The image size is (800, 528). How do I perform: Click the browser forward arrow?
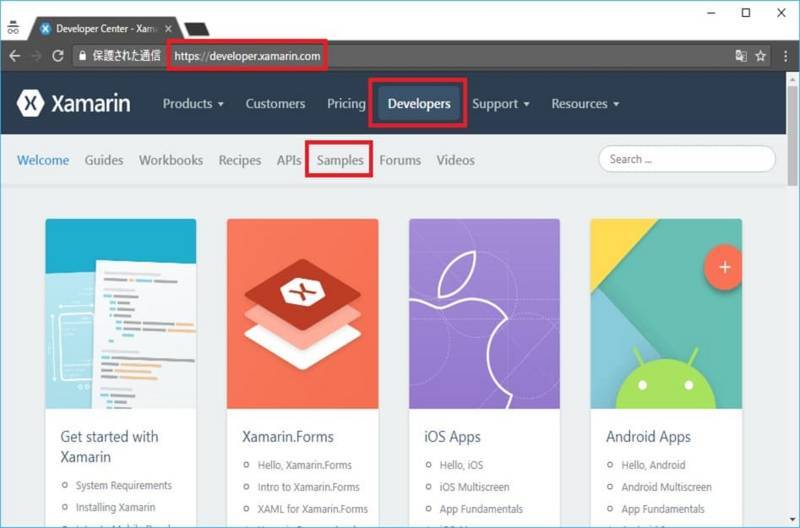[36, 56]
